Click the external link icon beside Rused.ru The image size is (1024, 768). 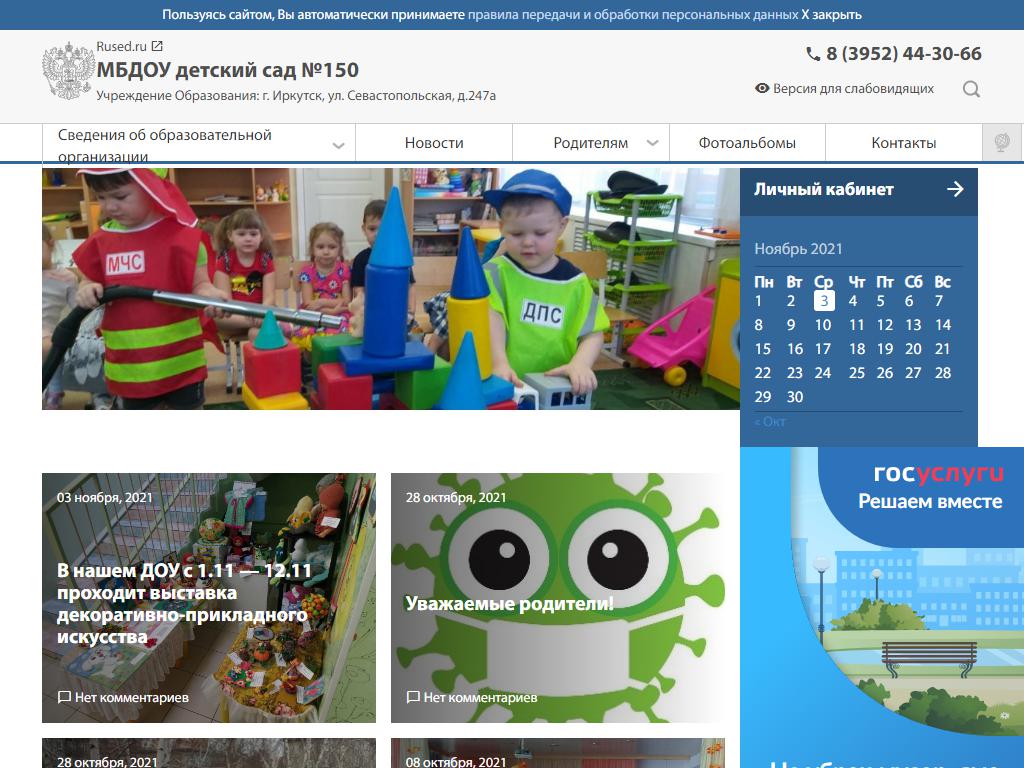pos(157,46)
